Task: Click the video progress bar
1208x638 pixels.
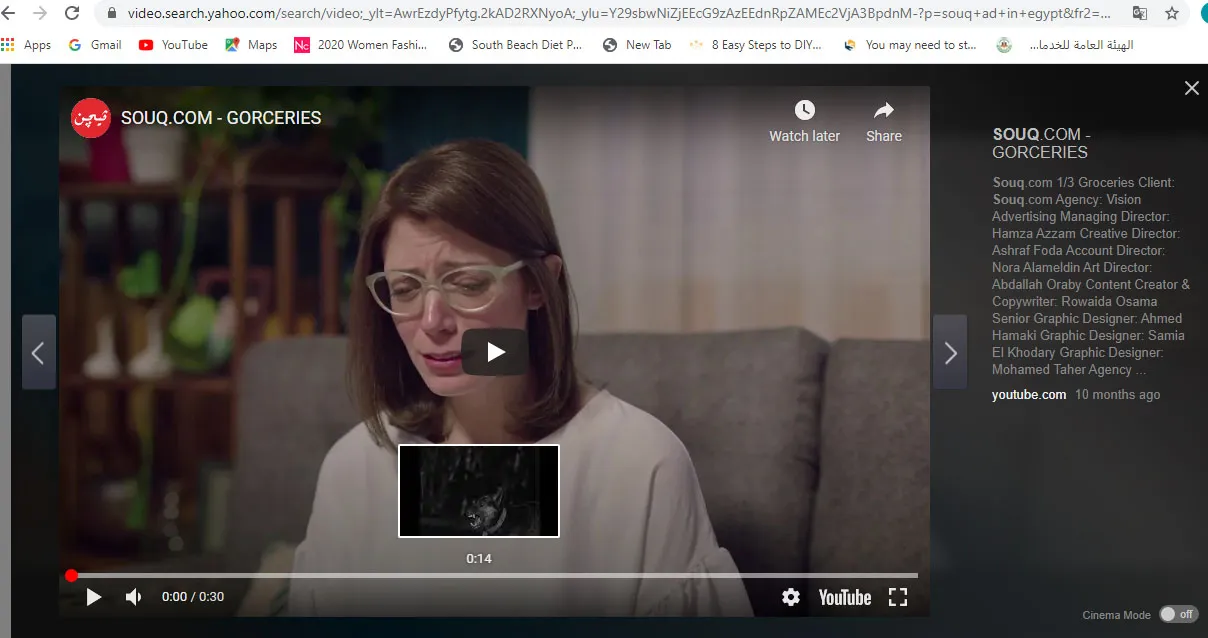Action: tap(494, 575)
